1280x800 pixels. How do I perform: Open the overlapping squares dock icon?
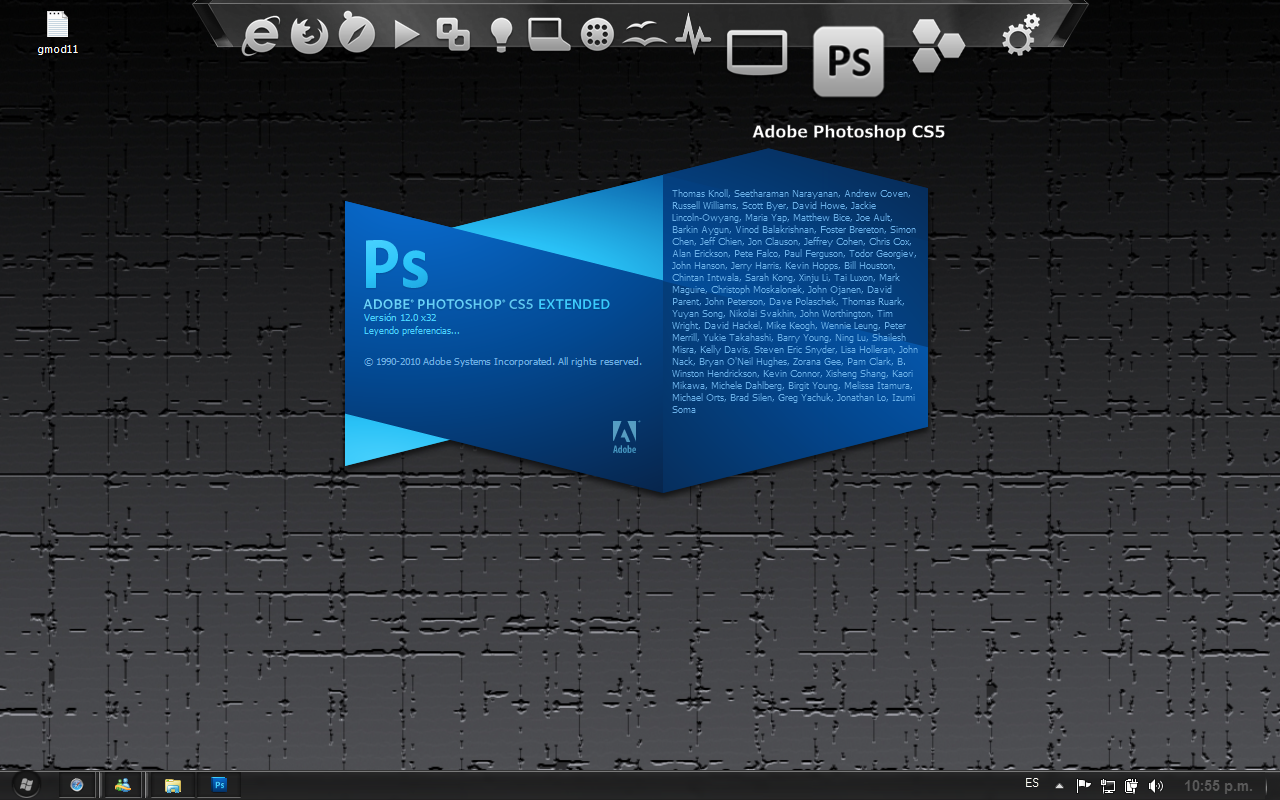453,34
